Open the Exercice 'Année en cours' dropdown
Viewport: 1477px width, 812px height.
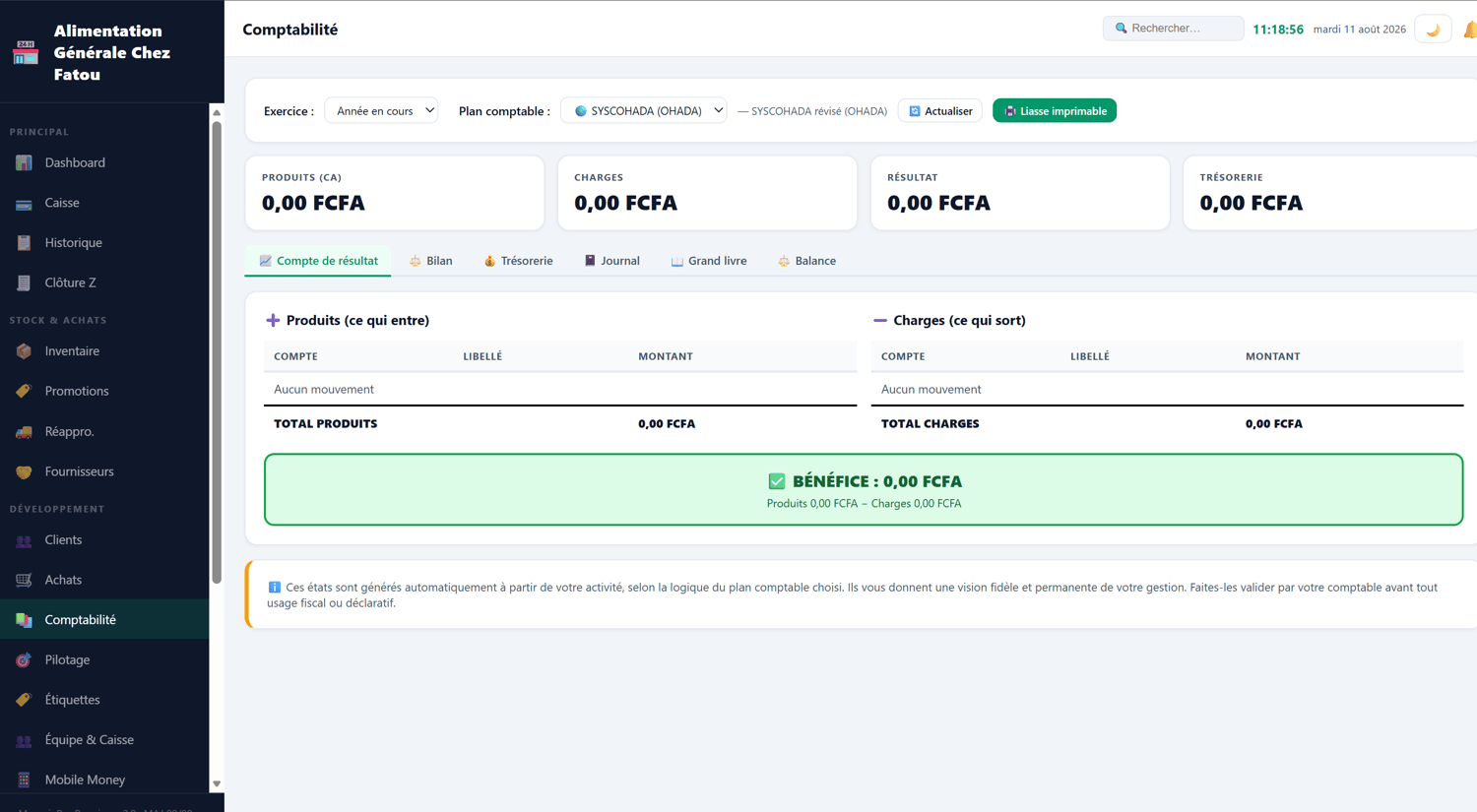pyautogui.click(x=381, y=111)
